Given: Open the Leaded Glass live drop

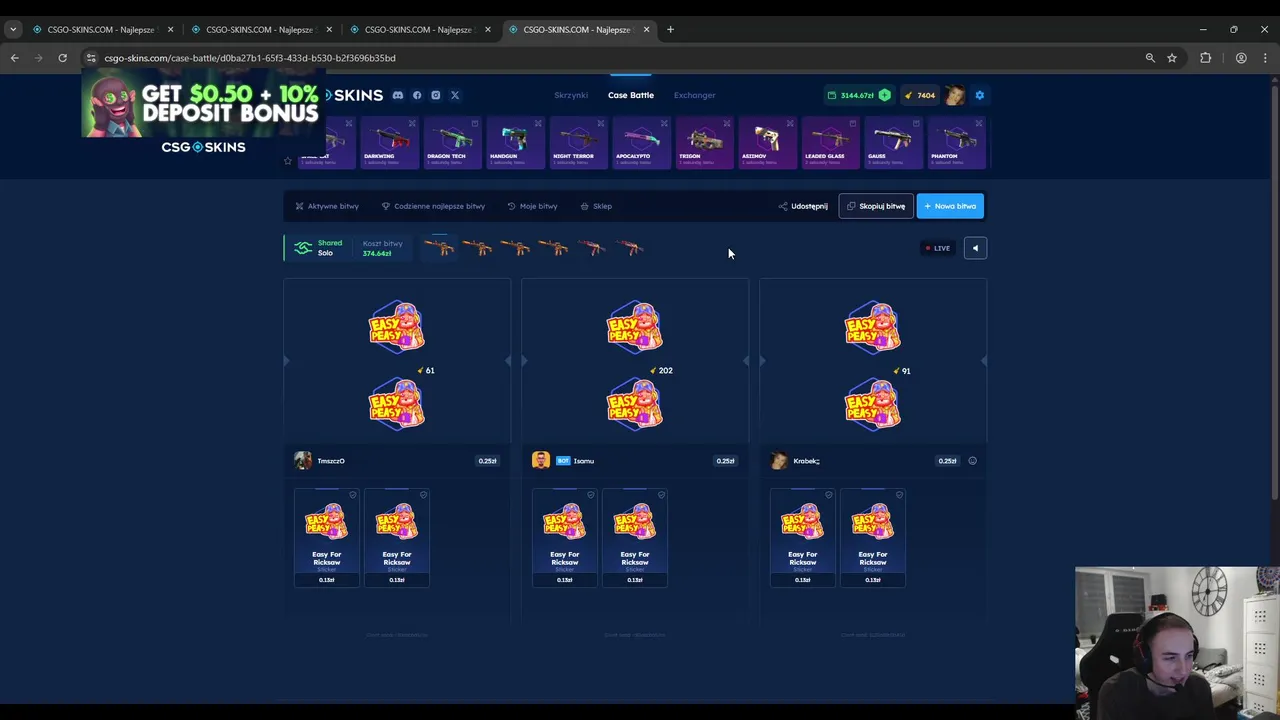Looking at the screenshot, I should pyautogui.click(x=831, y=142).
